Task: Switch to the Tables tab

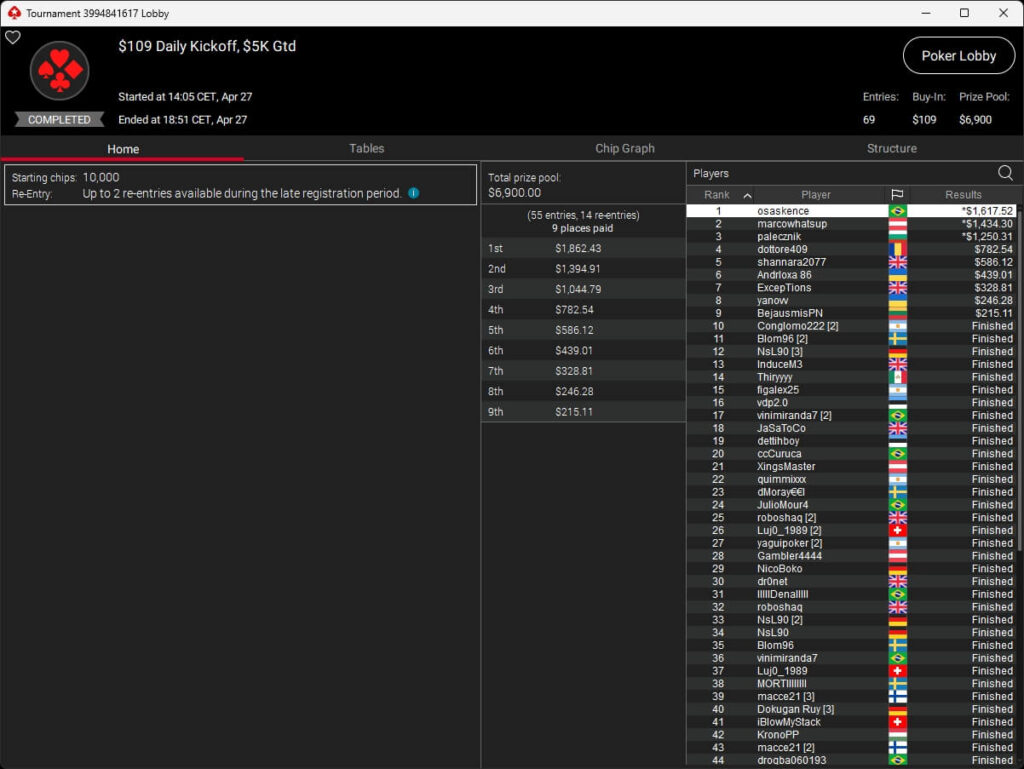Action: 366,148
